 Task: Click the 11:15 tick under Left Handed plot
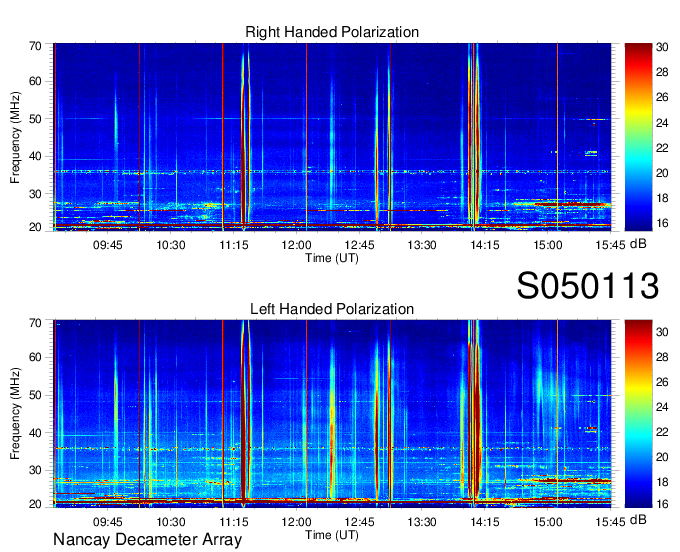click(x=234, y=522)
